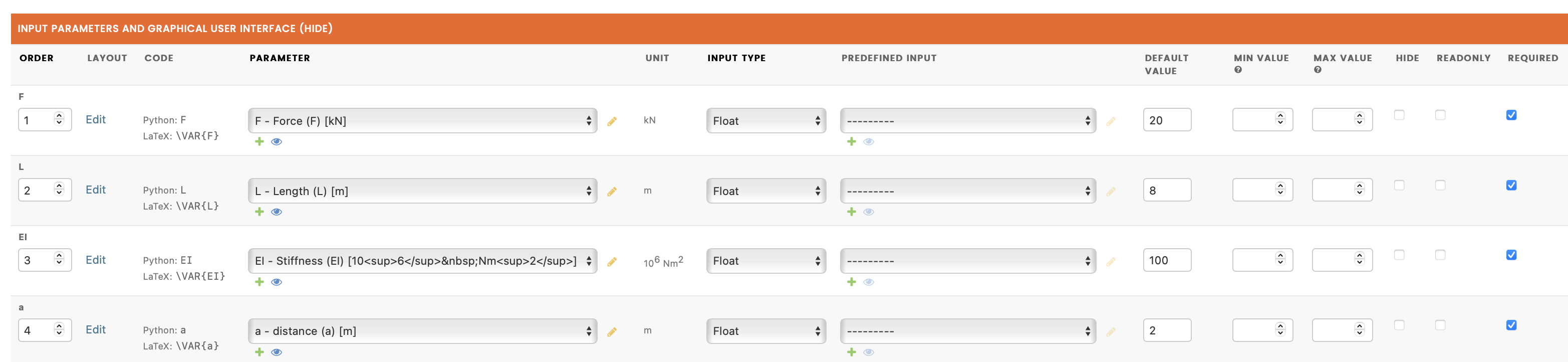Click the Max Value help icon
The image size is (1568, 362).
(x=1318, y=70)
